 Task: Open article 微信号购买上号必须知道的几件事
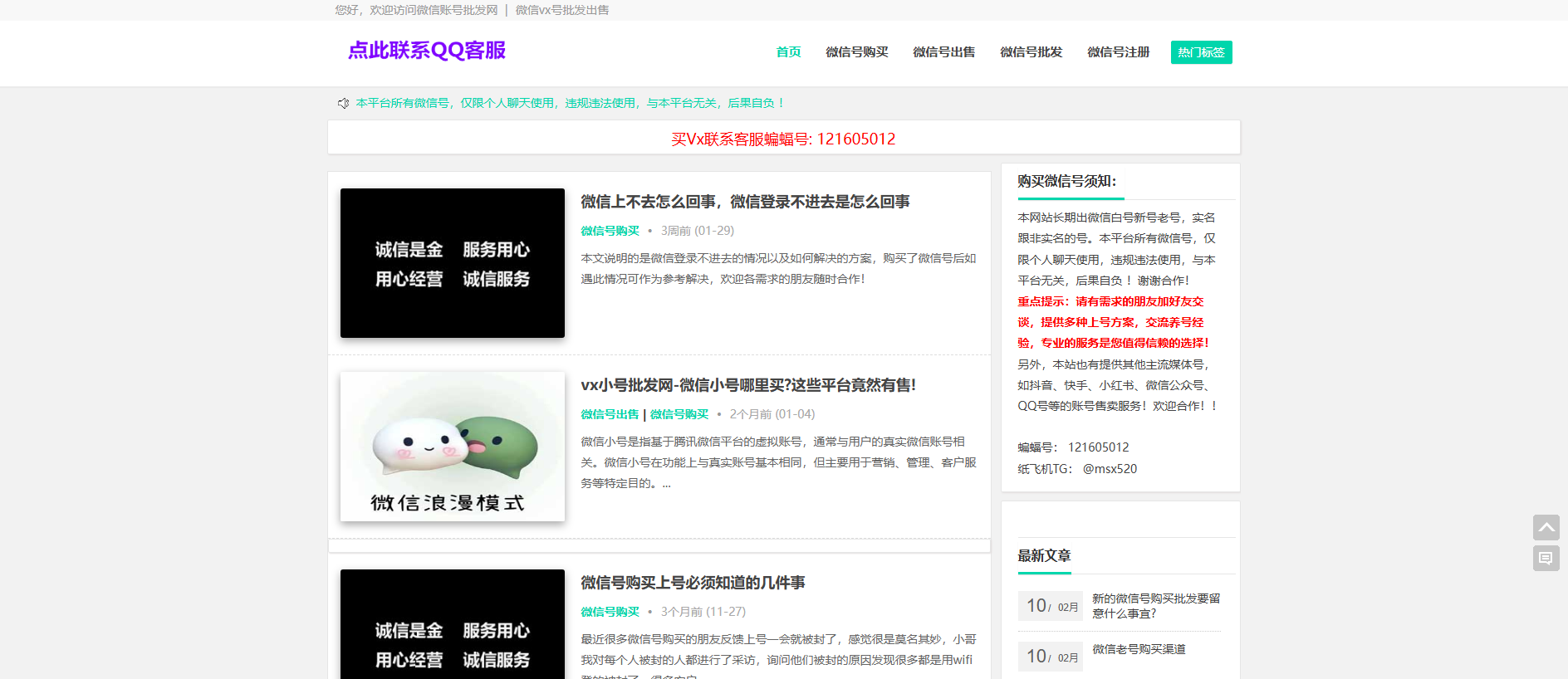(x=693, y=583)
